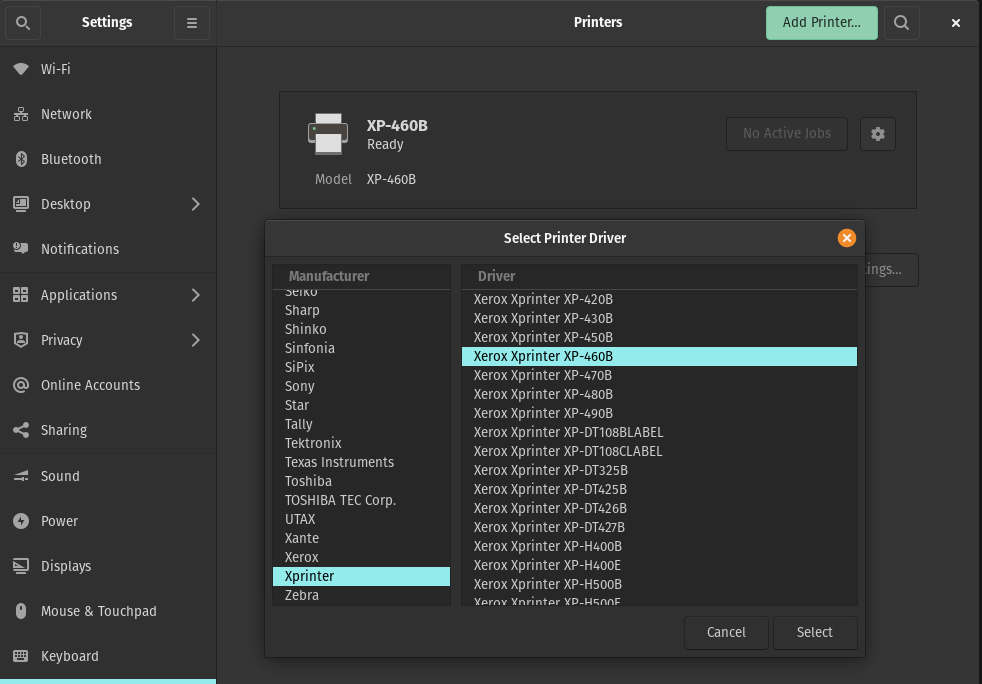Choose Xerox Xprinter XP-430B driver

[x=659, y=318]
